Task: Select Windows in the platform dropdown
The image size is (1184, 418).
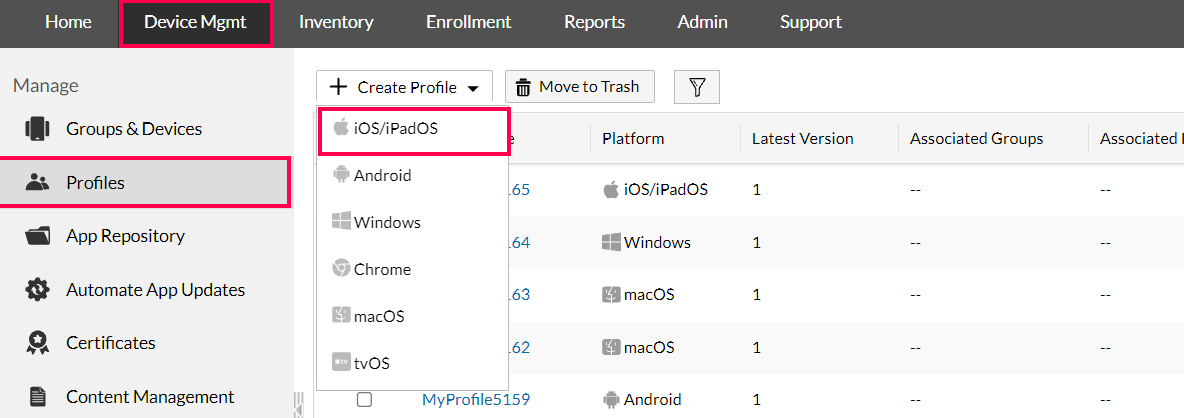Action: (386, 223)
